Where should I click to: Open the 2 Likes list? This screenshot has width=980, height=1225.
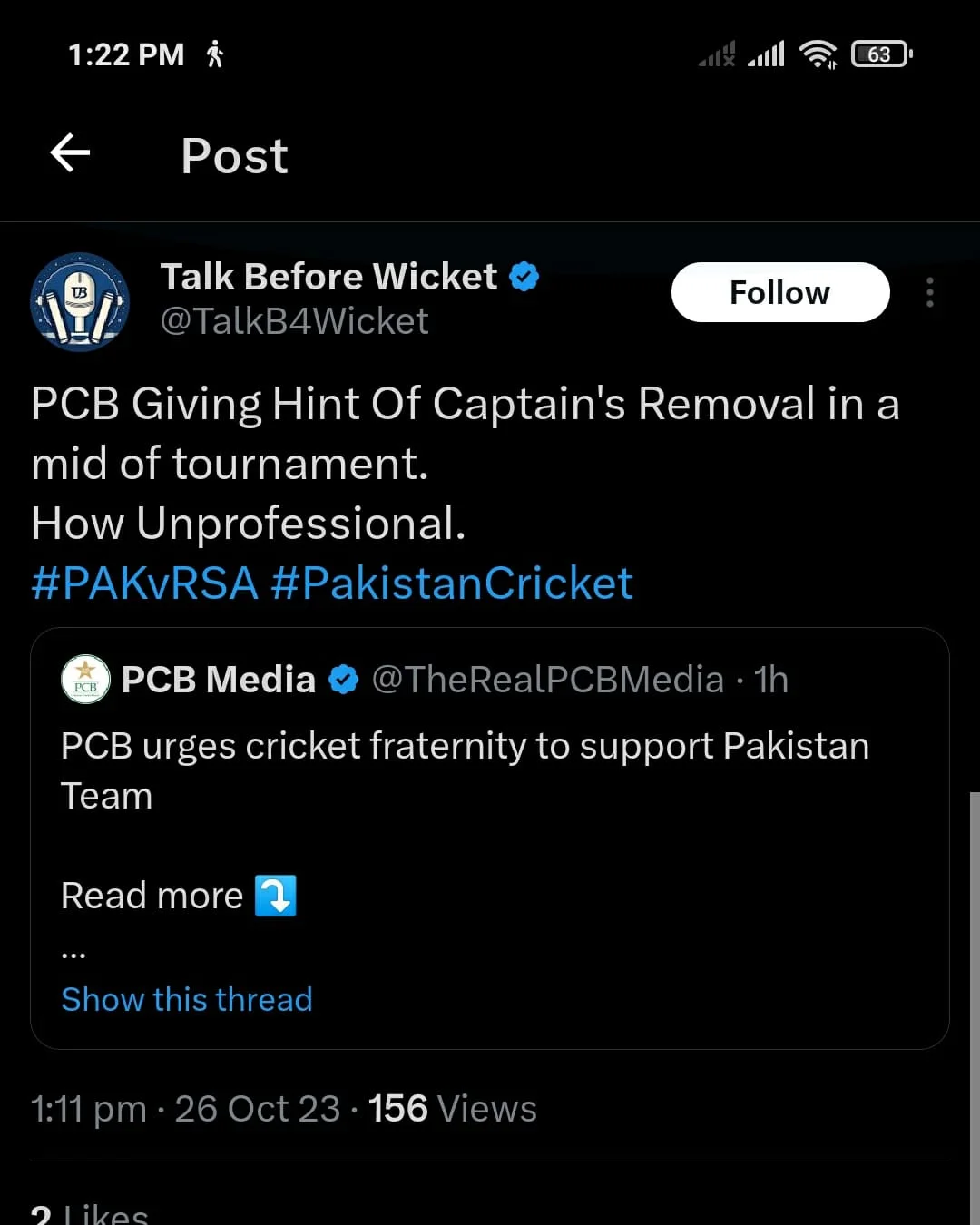(x=89, y=1213)
